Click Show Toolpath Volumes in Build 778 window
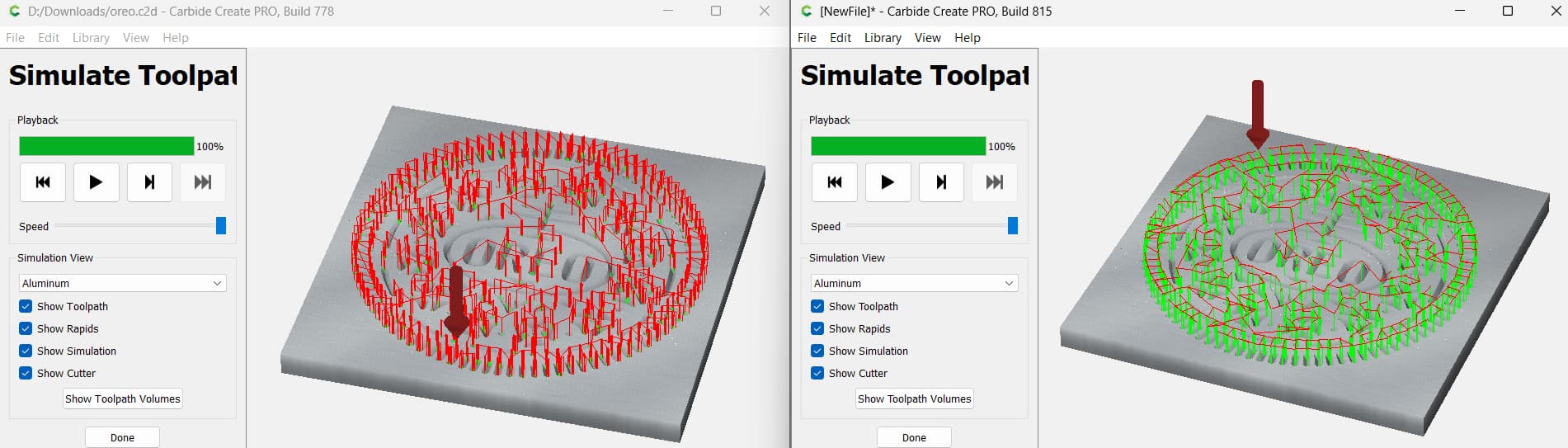The image size is (1568, 448). pyautogui.click(x=123, y=398)
